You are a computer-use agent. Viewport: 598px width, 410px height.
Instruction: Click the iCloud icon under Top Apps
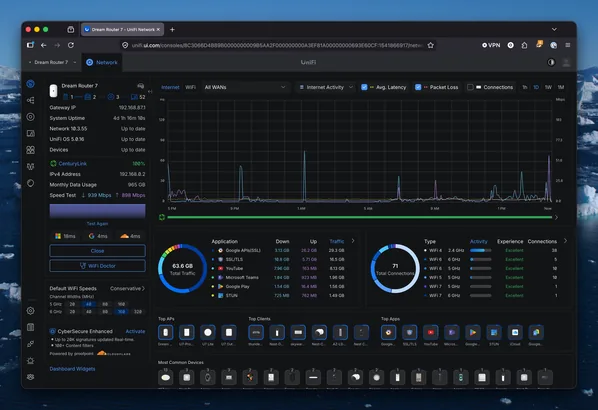[515, 333]
